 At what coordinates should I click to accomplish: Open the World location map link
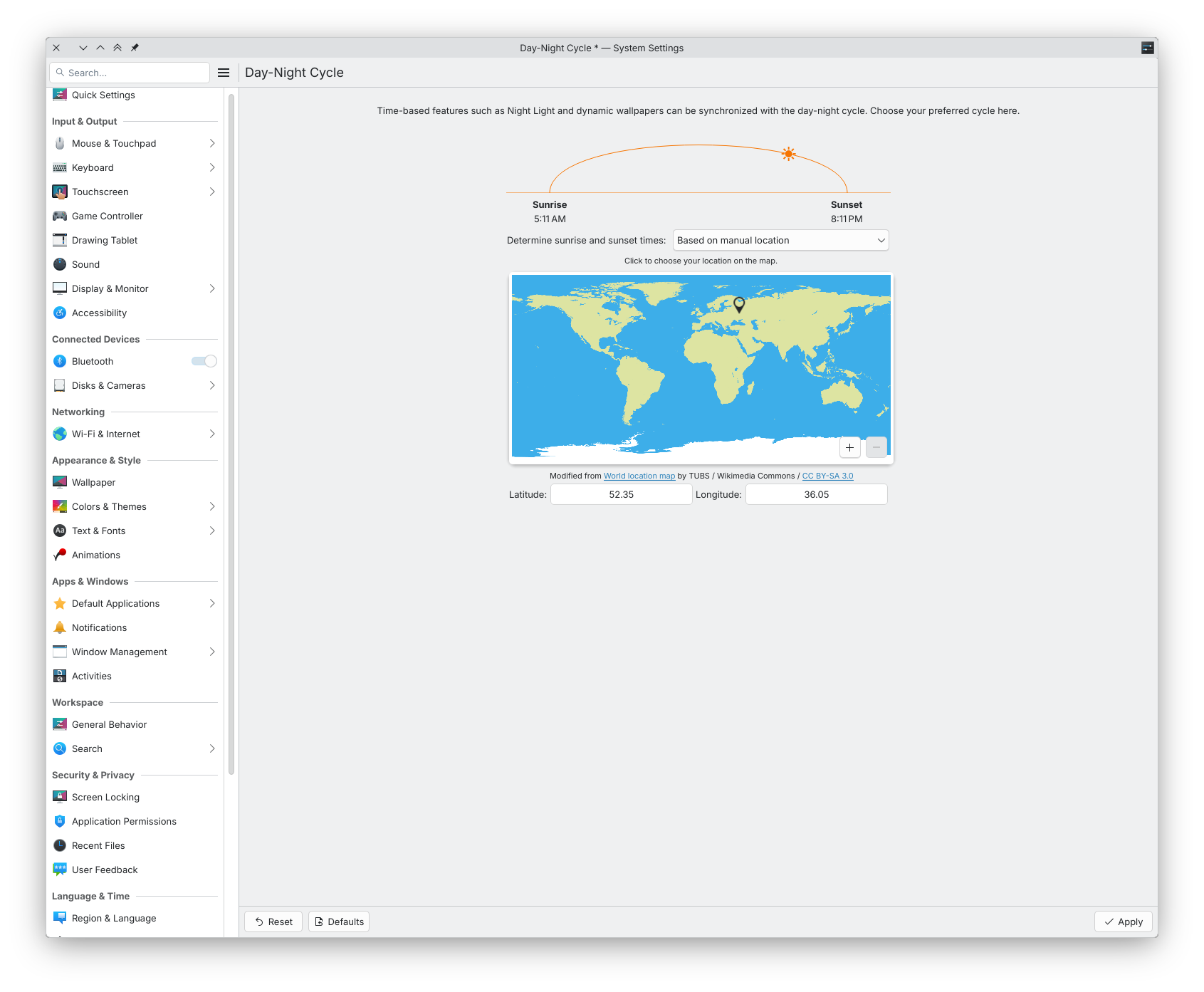point(639,476)
